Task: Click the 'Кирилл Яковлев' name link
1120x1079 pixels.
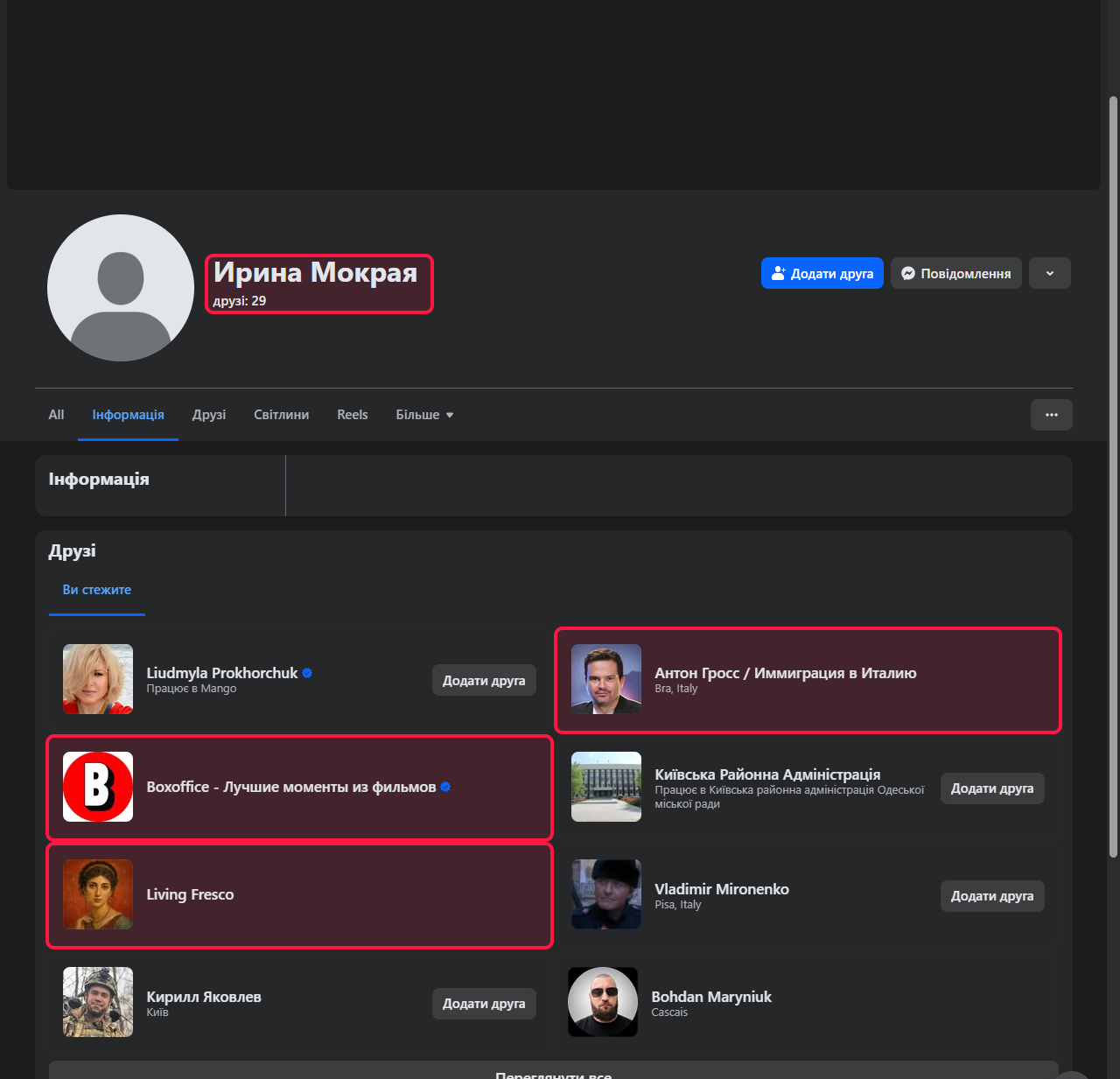Action: [x=204, y=996]
